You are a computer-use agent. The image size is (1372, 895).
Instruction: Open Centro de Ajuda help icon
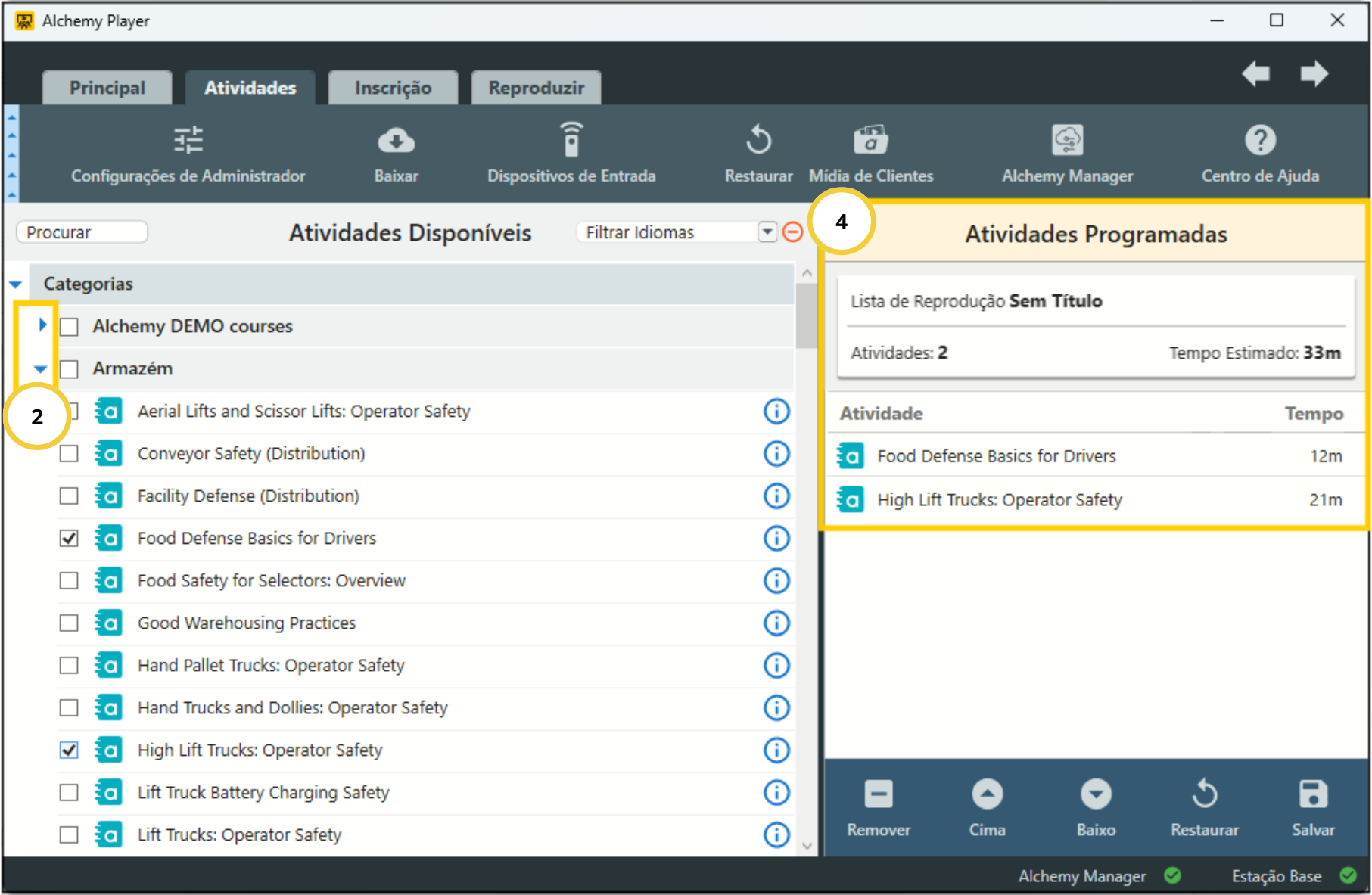tap(1260, 141)
